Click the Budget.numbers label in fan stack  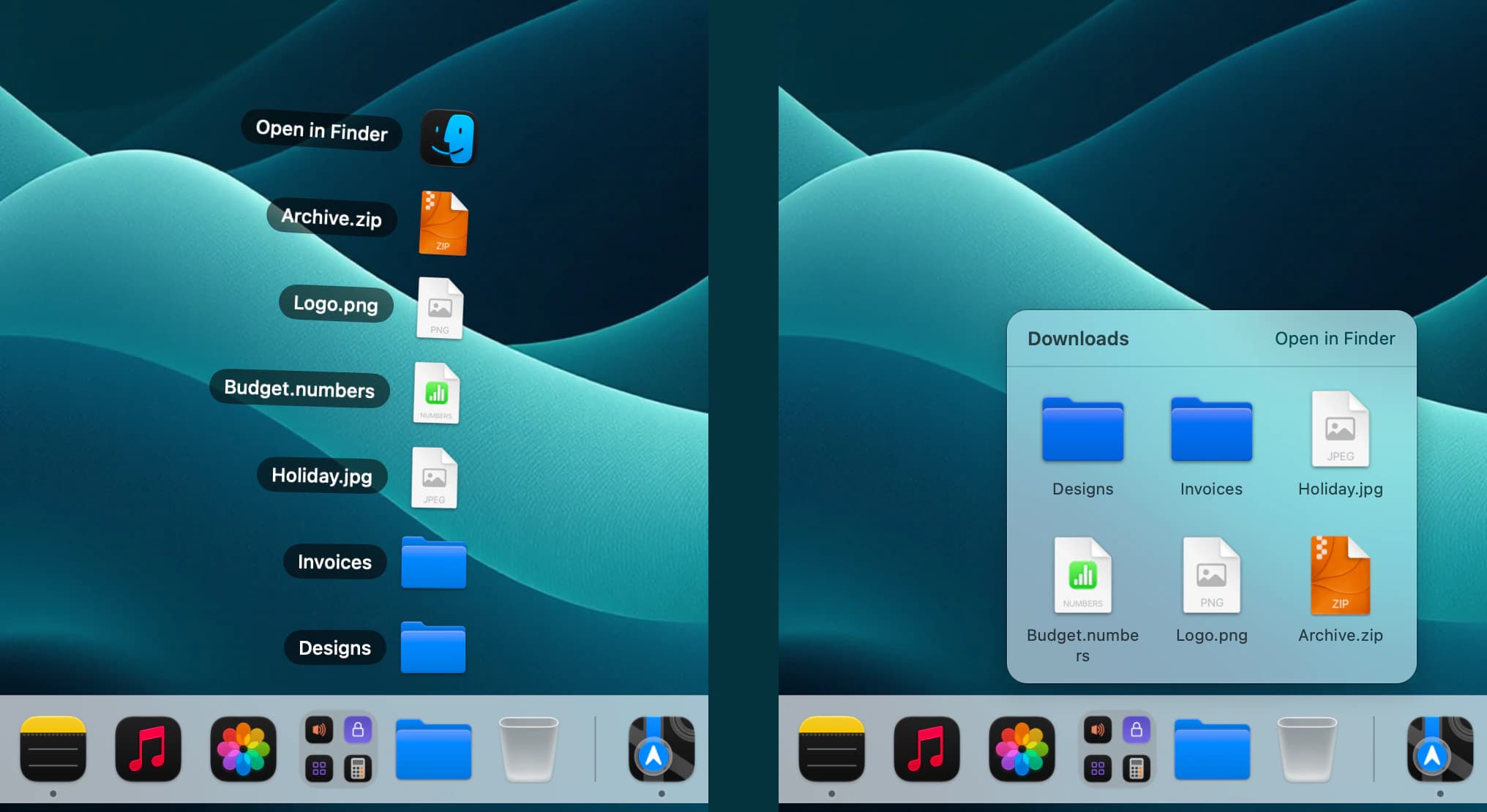tap(299, 388)
